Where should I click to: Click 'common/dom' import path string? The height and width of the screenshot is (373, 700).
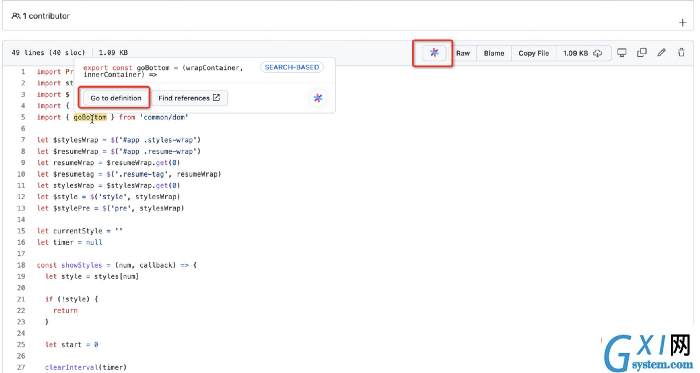click(x=164, y=117)
